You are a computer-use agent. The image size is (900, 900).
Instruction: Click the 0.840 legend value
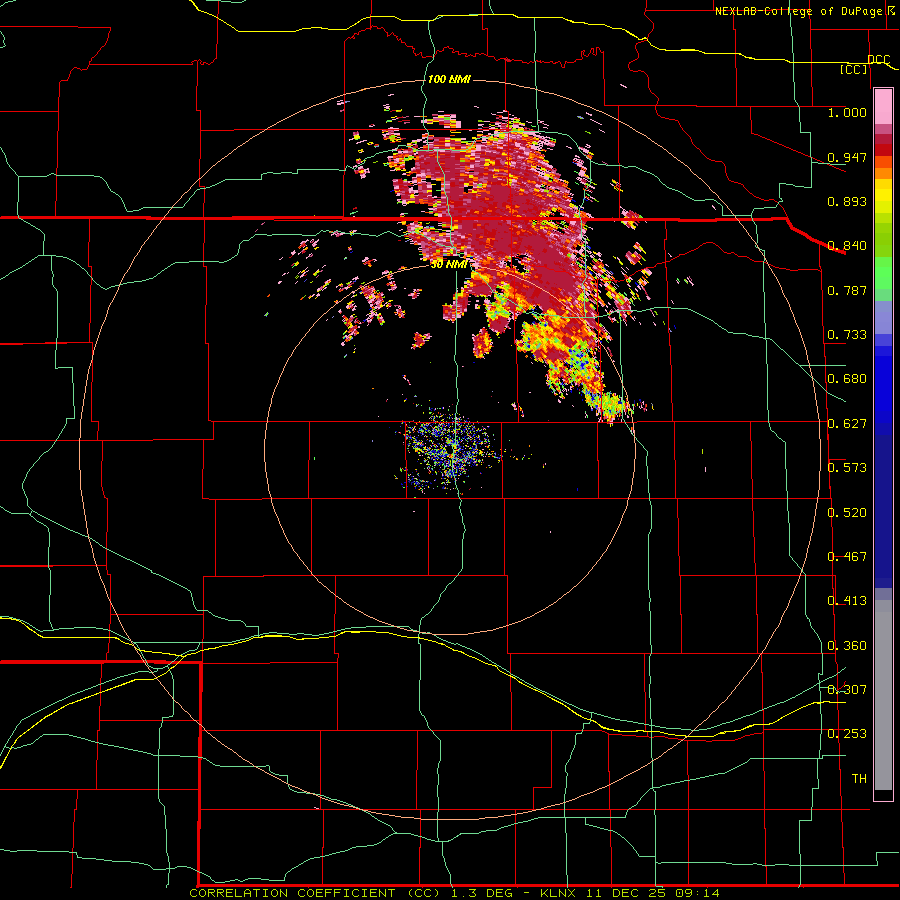coord(847,246)
